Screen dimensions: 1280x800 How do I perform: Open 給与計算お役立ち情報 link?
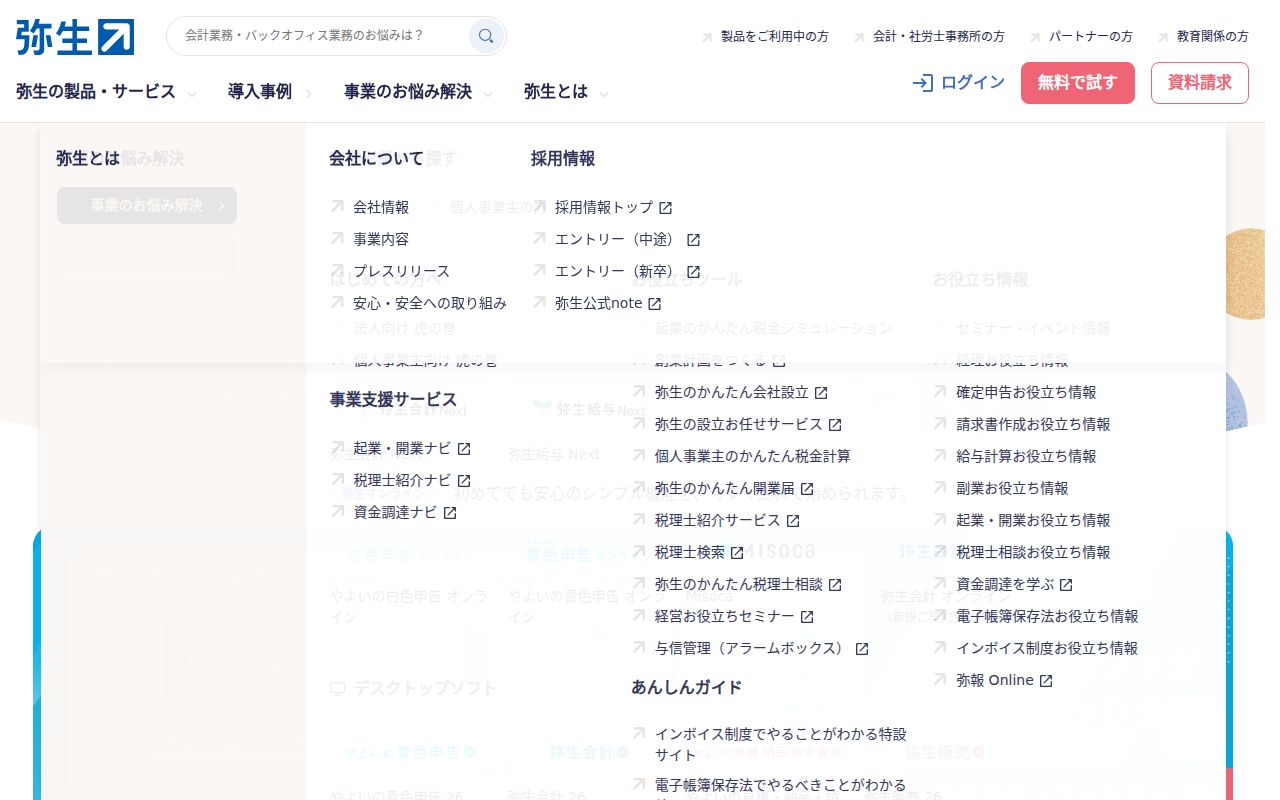point(1026,457)
